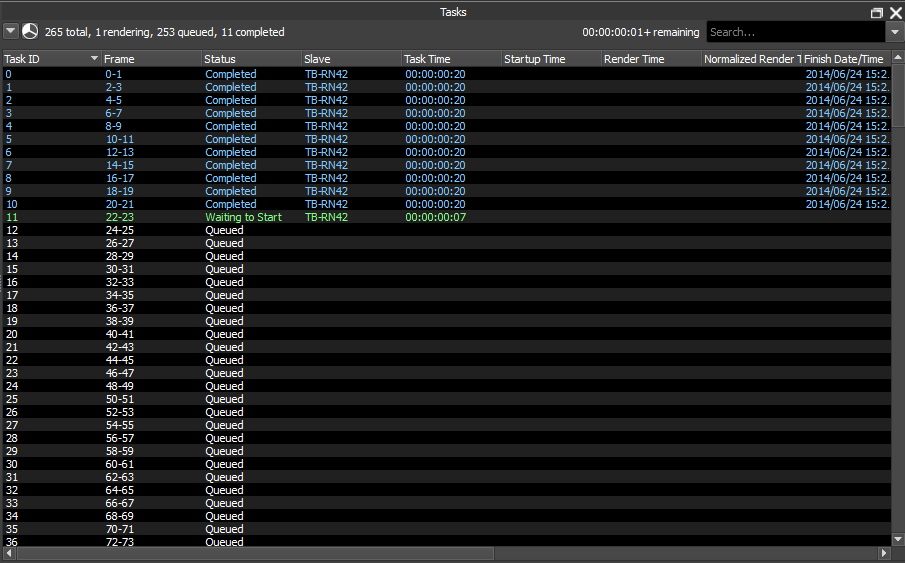
Task: Float the Tasks panel with the undock icon
Action: 877,13
